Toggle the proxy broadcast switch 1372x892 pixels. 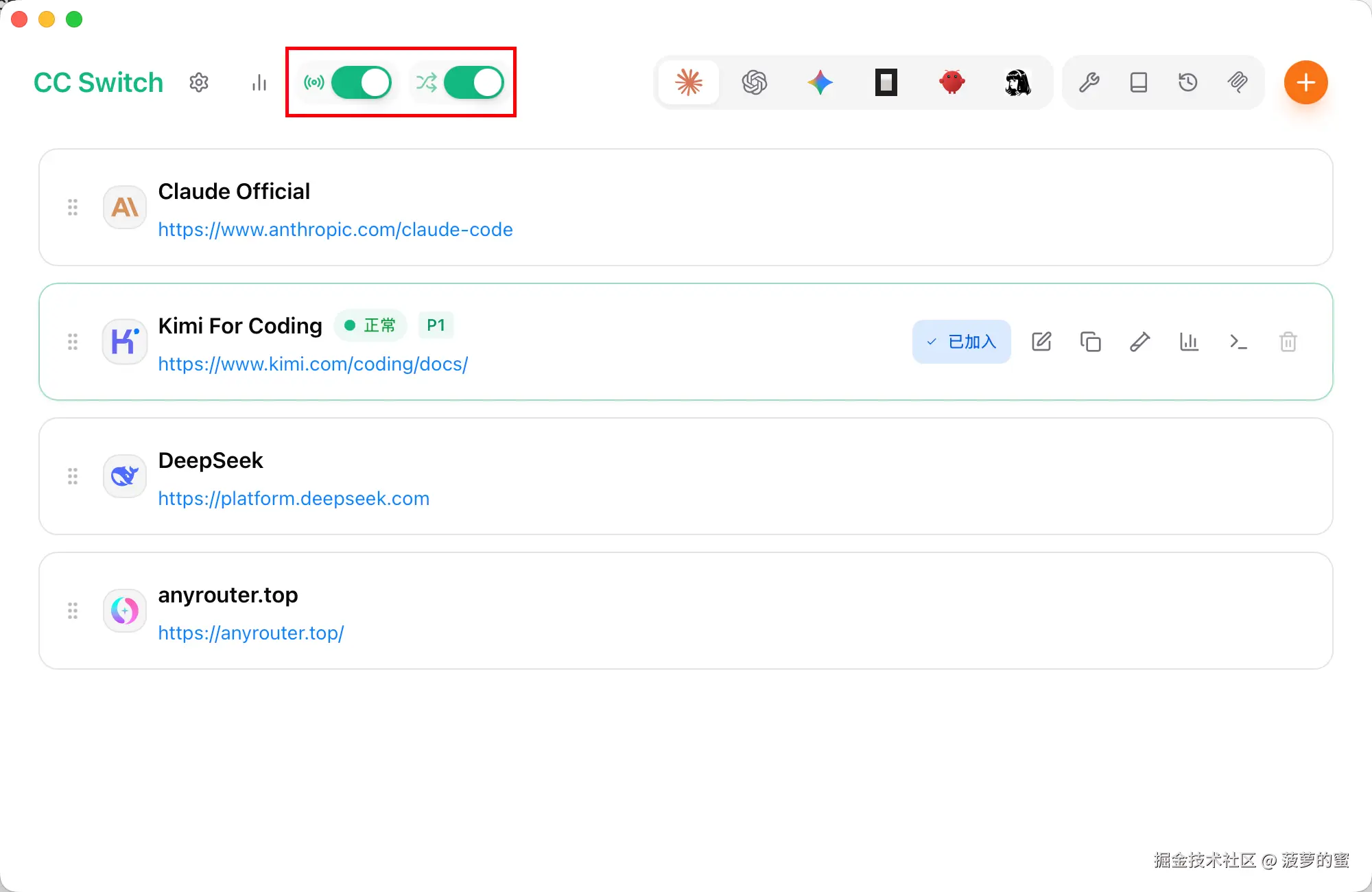361,82
